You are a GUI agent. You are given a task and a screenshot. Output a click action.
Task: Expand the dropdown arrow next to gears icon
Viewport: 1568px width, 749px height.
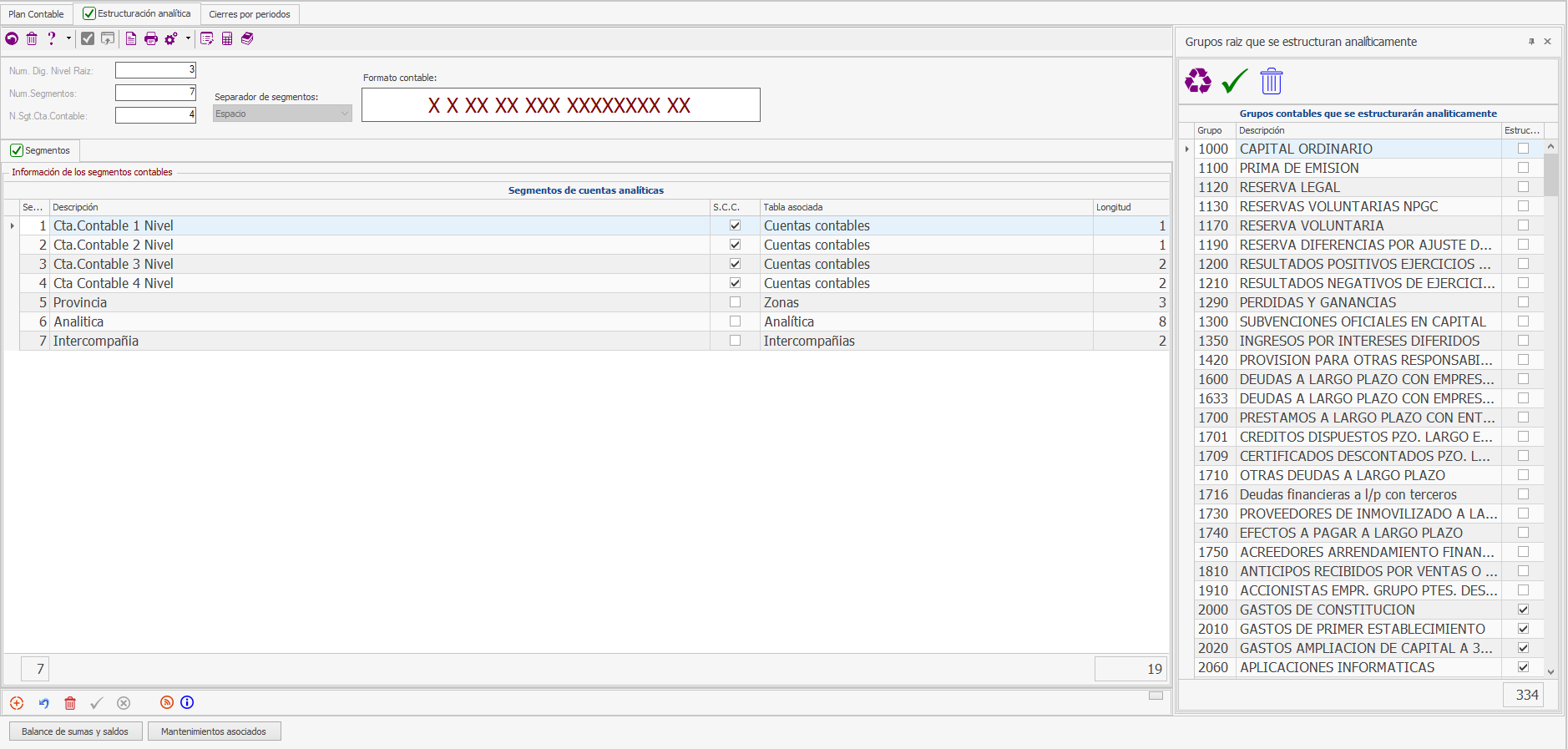(188, 38)
